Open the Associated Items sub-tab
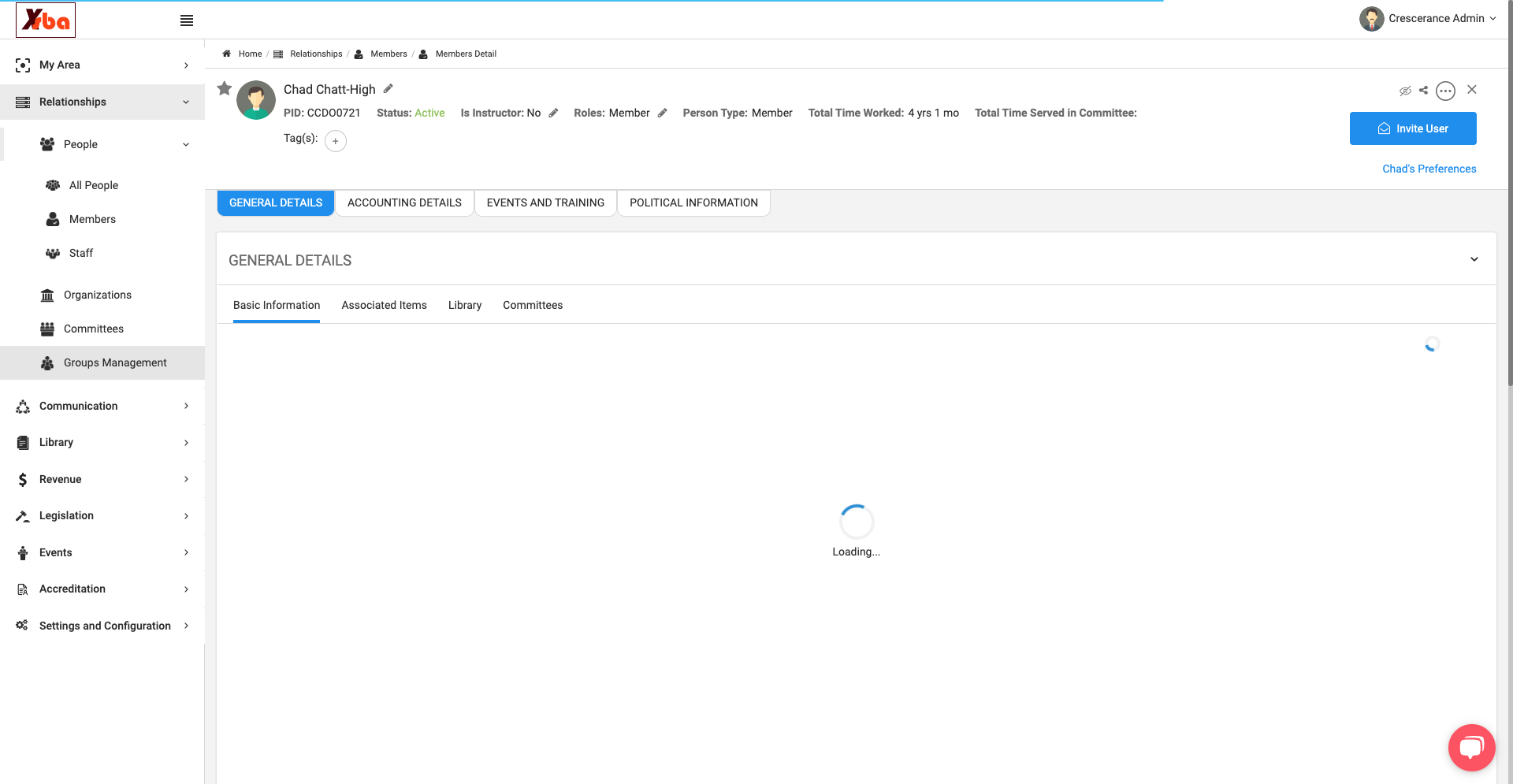The height and width of the screenshot is (784, 1513). click(384, 305)
